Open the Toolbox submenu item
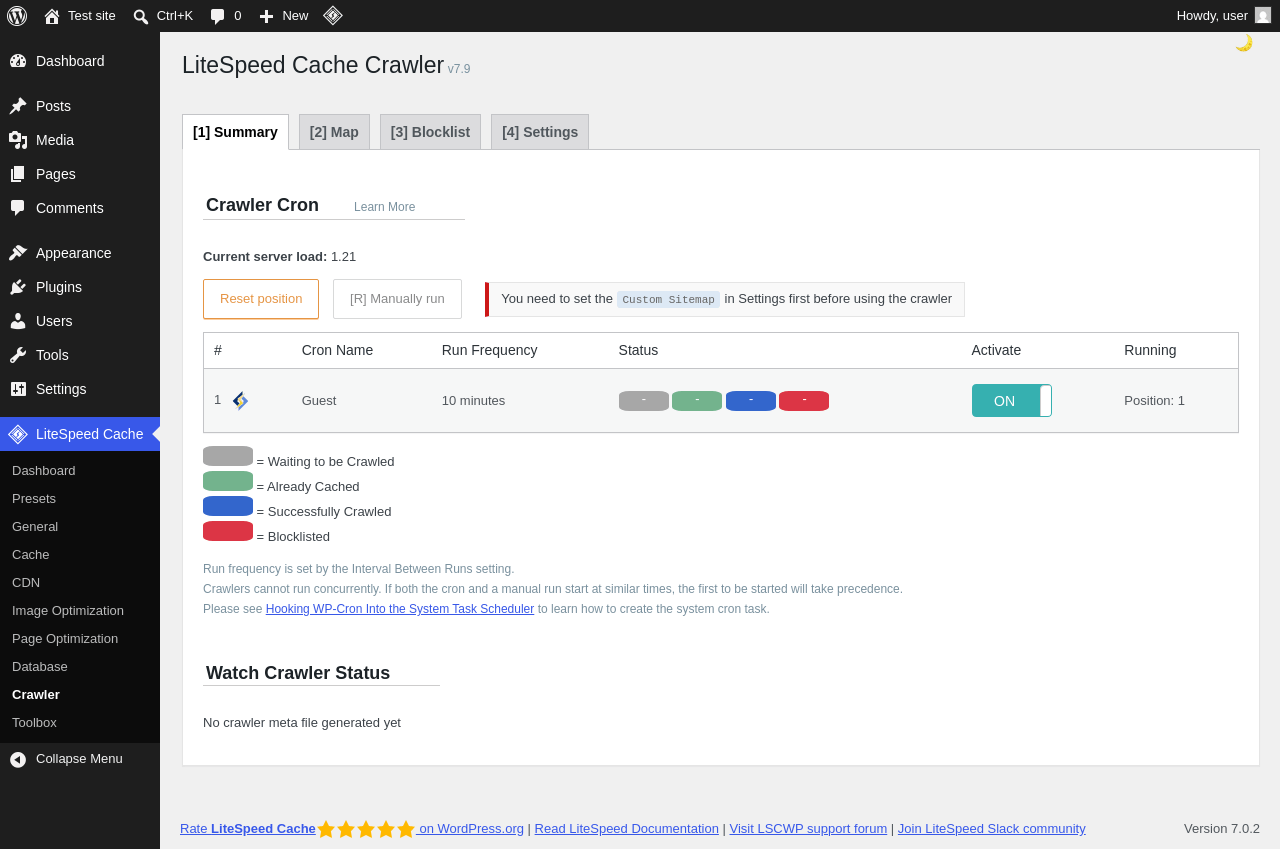The width and height of the screenshot is (1280, 849). coord(34,723)
